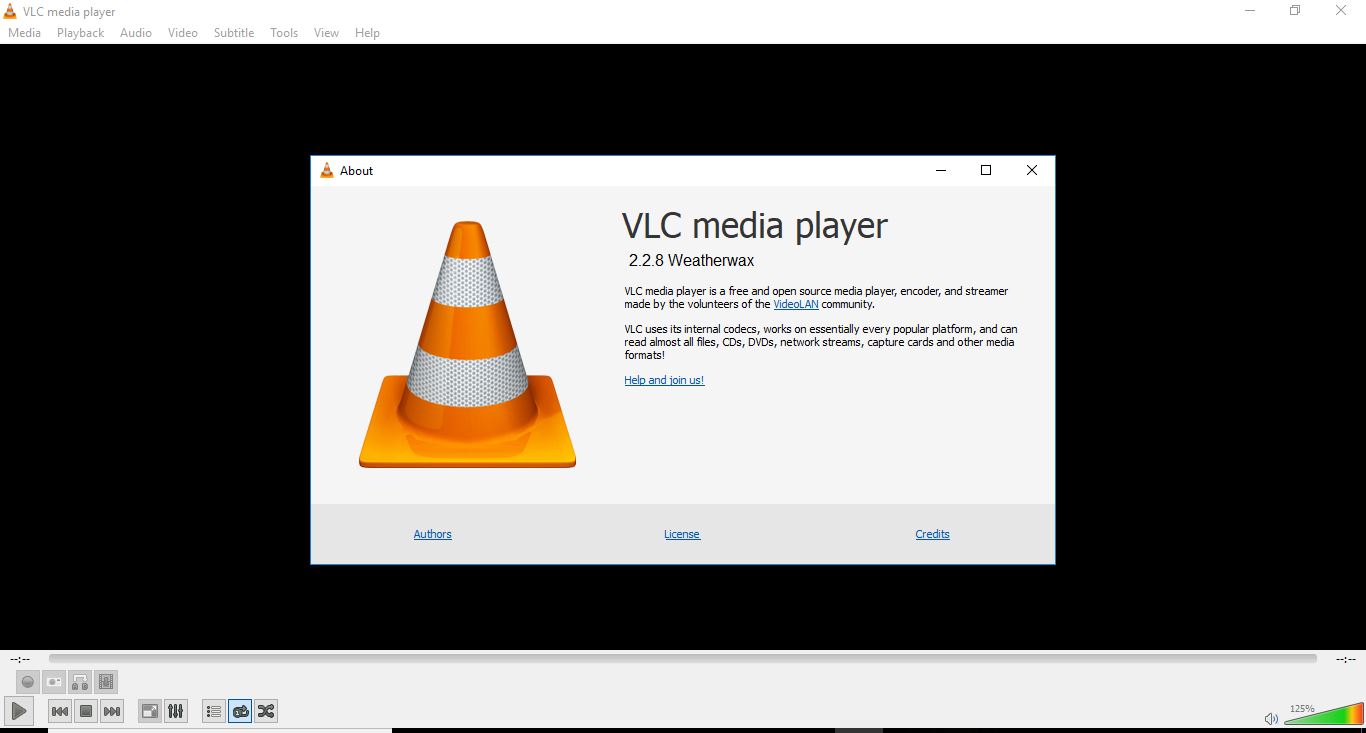Click the speaker icon to mute audio
This screenshot has height=733, width=1366.
pyautogui.click(x=1270, y=718)
